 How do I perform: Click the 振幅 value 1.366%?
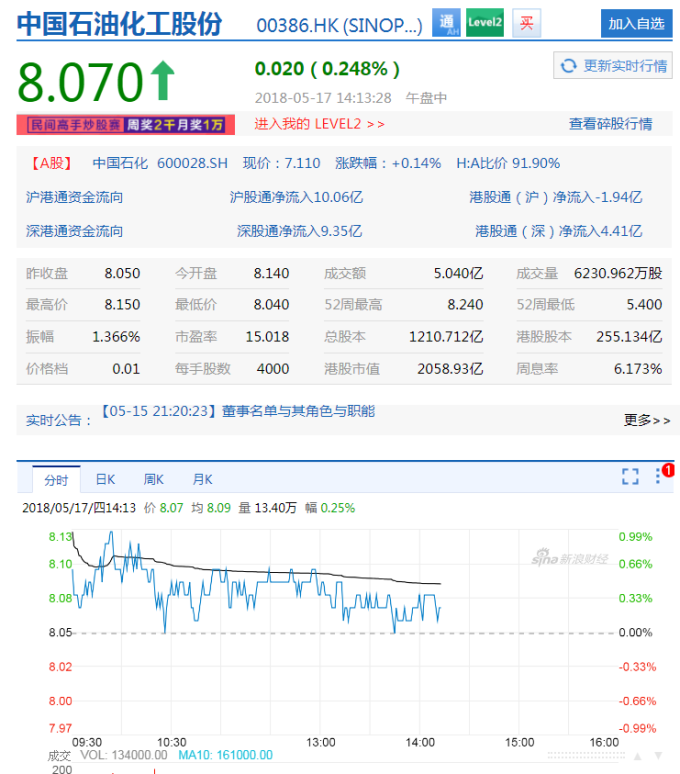(x=116, y=337)
